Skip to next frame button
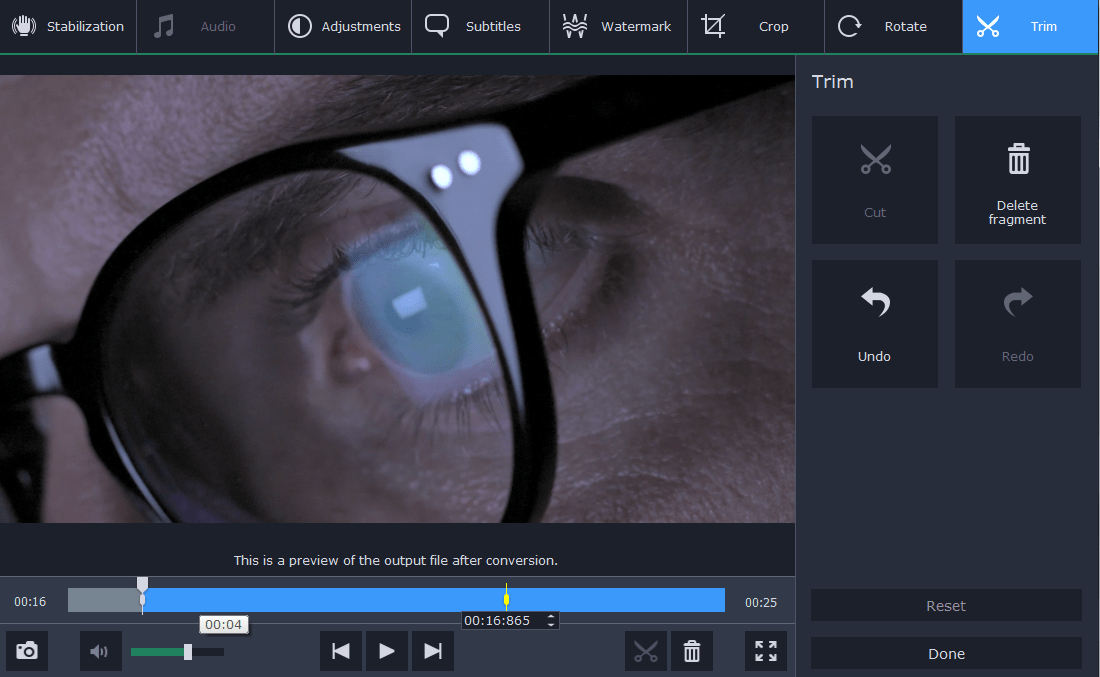Screen dimensions: 1100x677 tap(433, 651)
